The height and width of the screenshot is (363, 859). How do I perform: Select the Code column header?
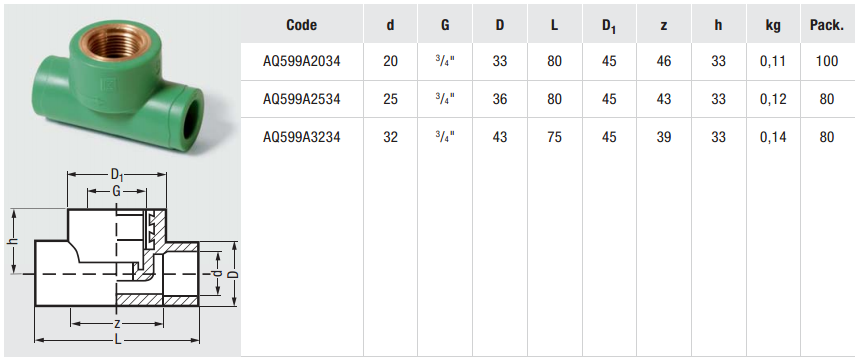[301, 25]
